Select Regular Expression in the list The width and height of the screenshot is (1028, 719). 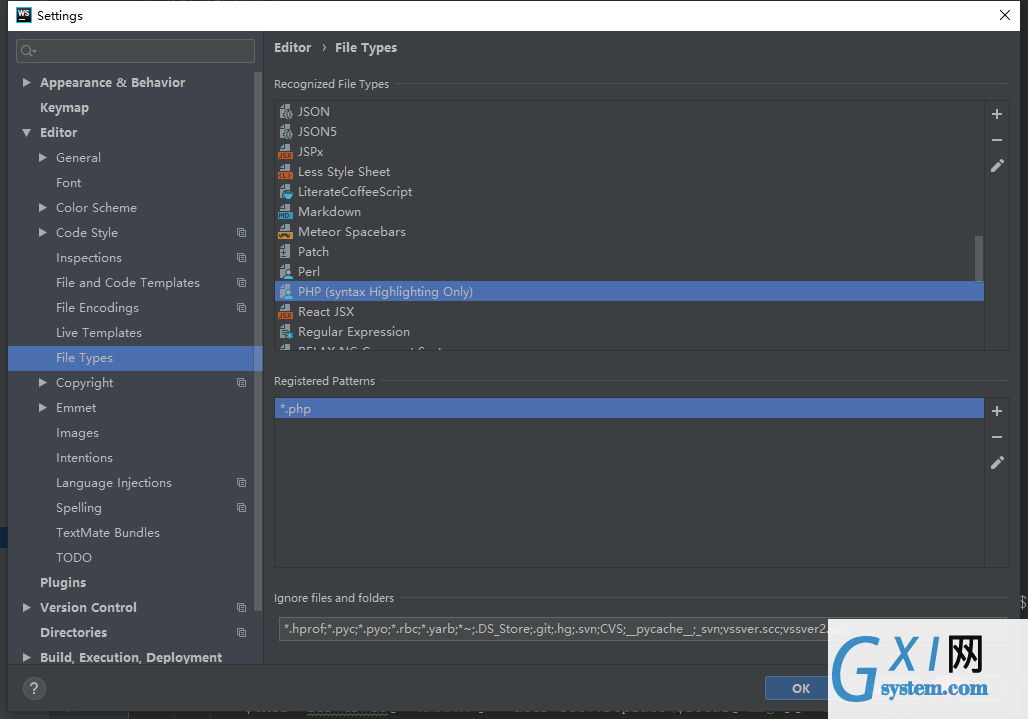(x=629, y=332)
